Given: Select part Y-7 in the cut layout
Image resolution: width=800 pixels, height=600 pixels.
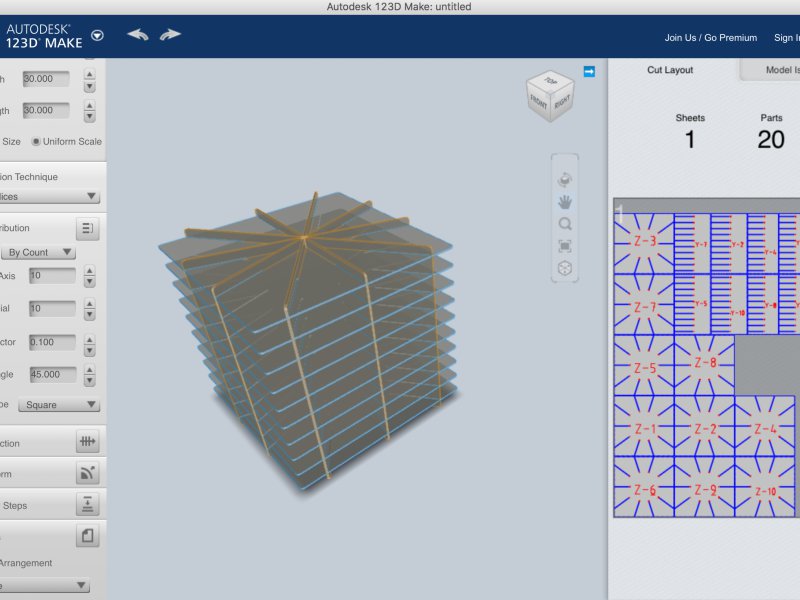Looking at the screenshot, I should coord(692,244).
